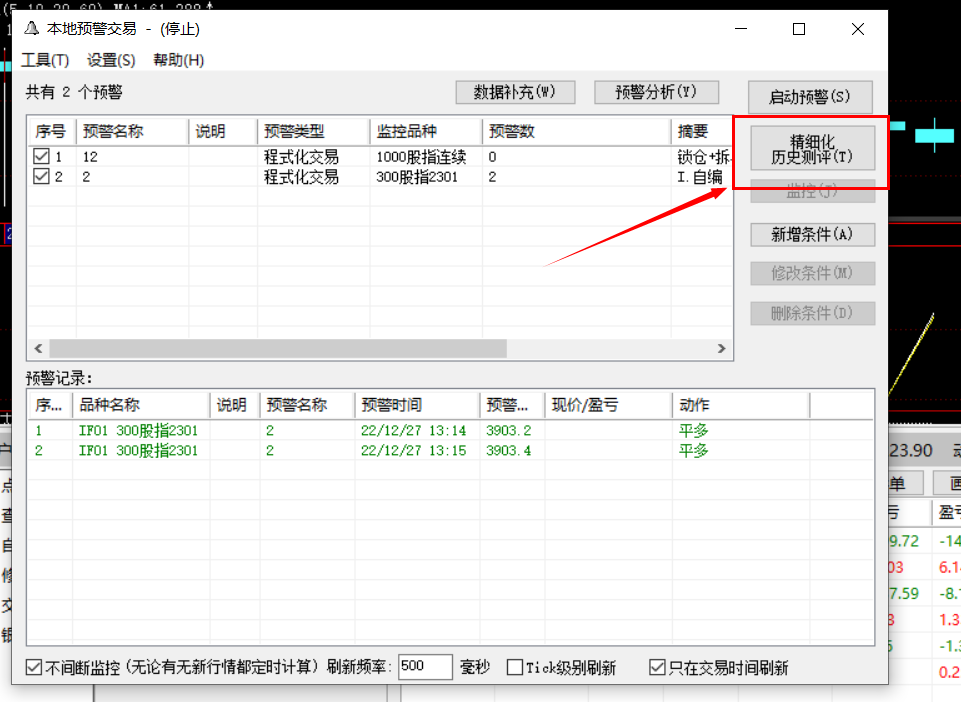Start alerts with 启动预警(S) button
Image resolution: width=961 pixels, height=702 pixels.
click(x=810, y=97)
